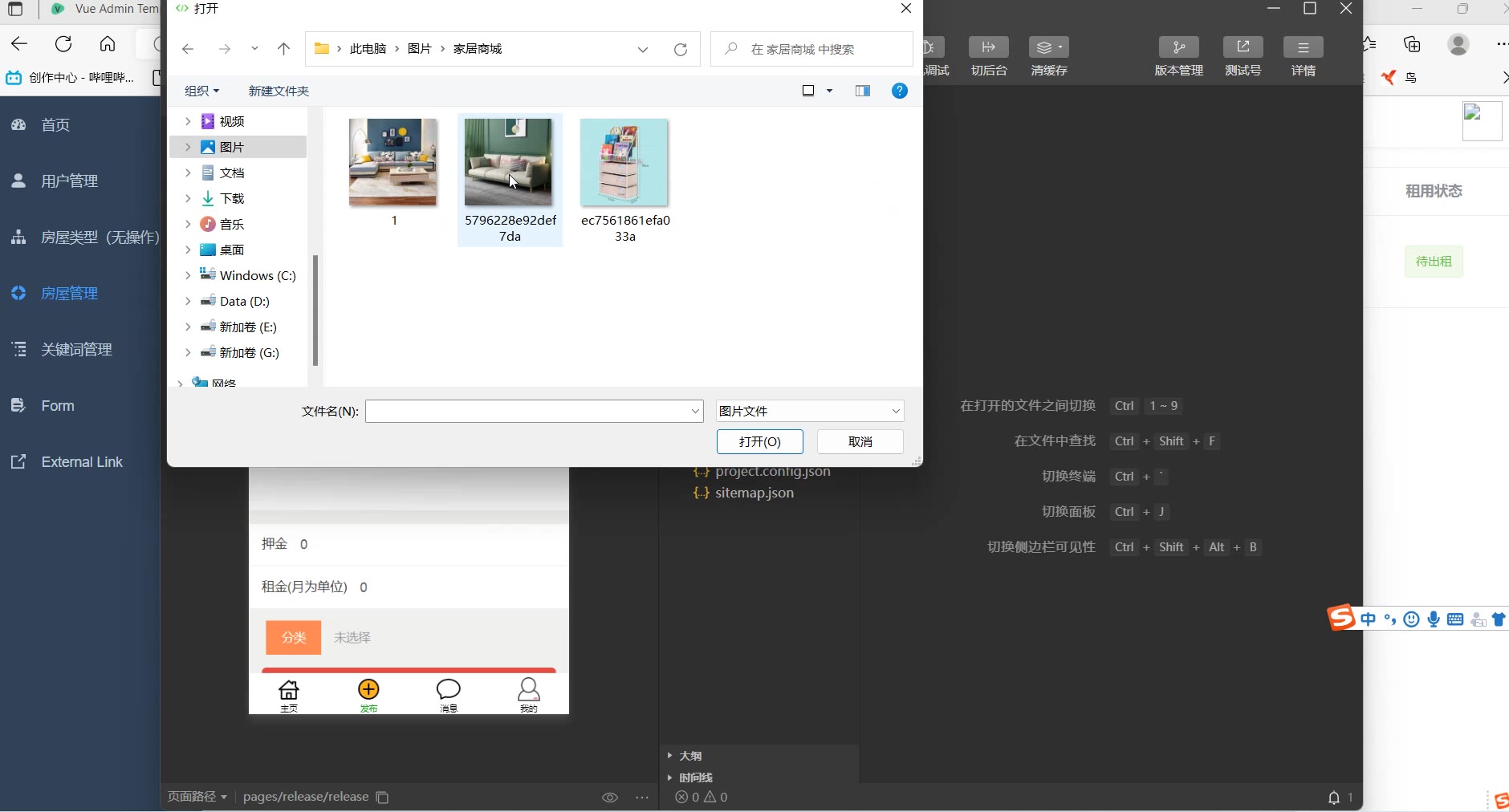
Task: Click the refresh folder icon in address bar
Action: pos(681,49)
